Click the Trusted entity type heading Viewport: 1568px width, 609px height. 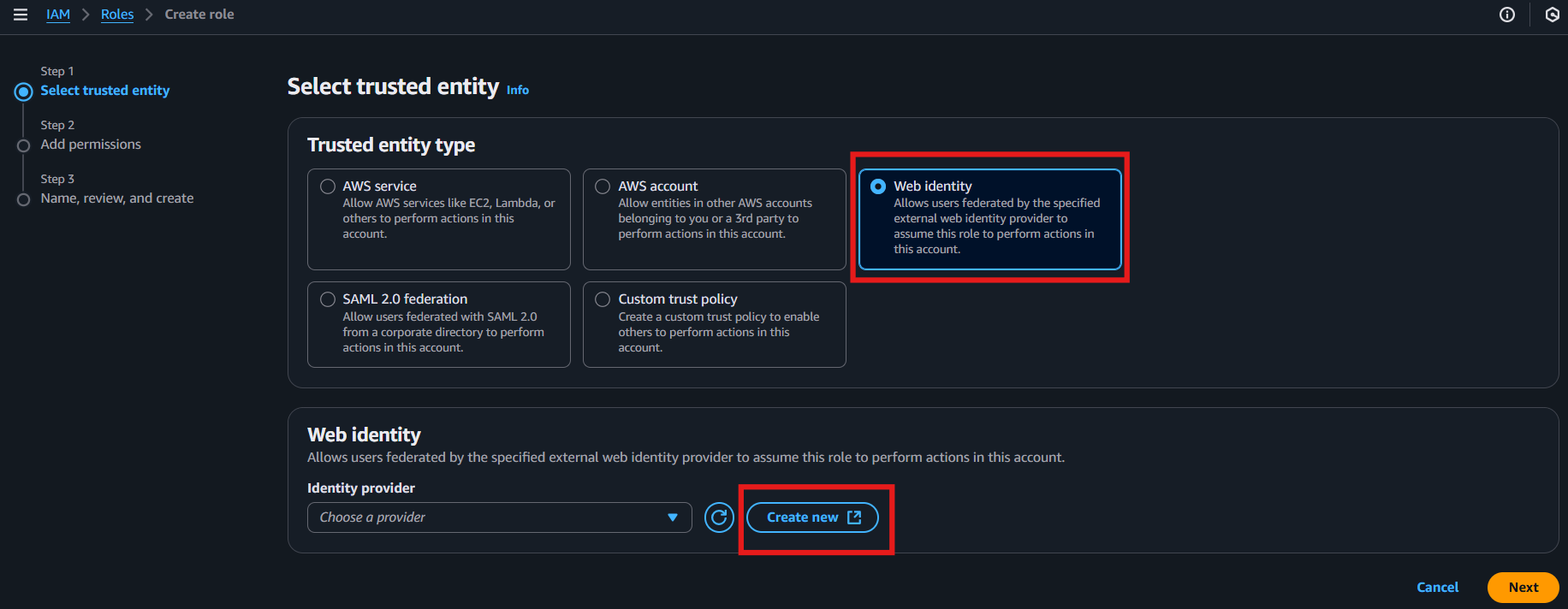point(391,145)
